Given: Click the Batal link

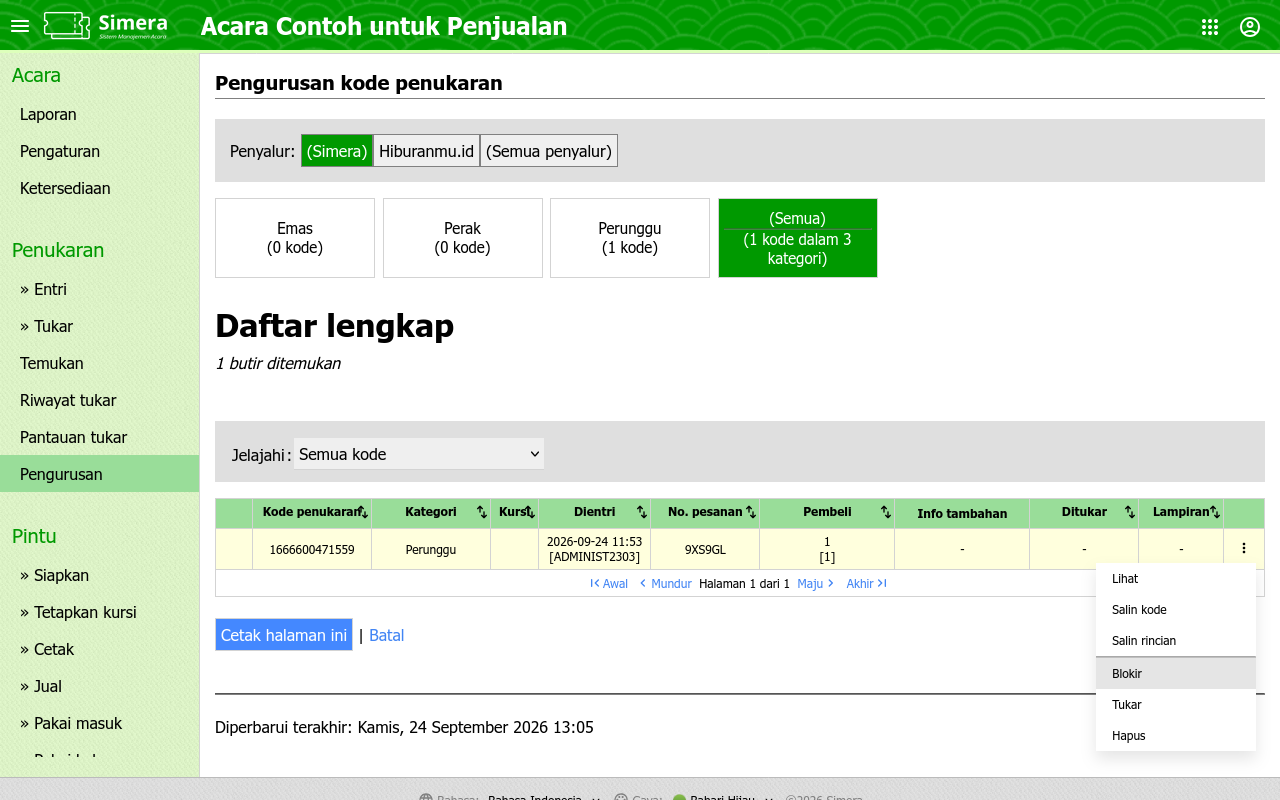Looking at the screenshot, I should (x=386, y=635).
